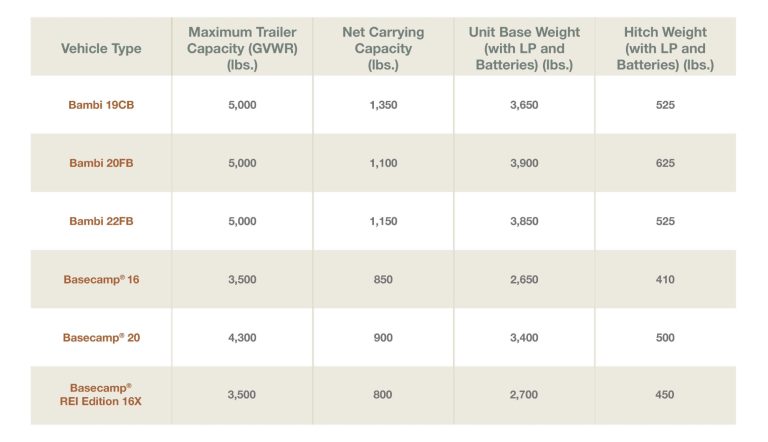
Task: Select the Unit Base Weight column header
Action: 524,48
